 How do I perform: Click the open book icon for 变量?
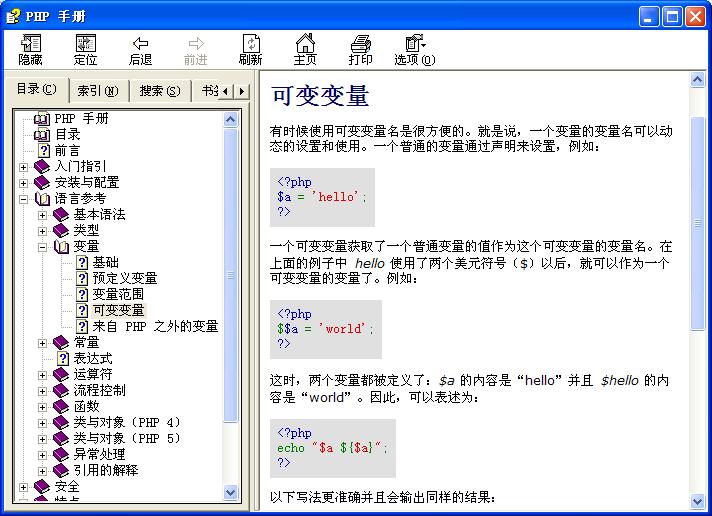61,247
